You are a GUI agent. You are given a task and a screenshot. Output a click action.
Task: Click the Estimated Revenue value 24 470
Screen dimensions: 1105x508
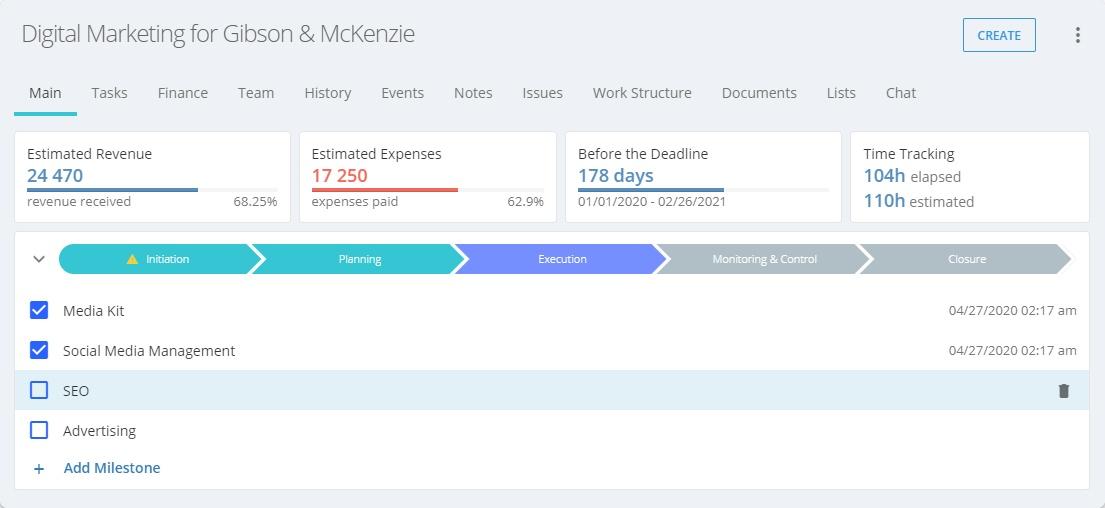point(55,175)
